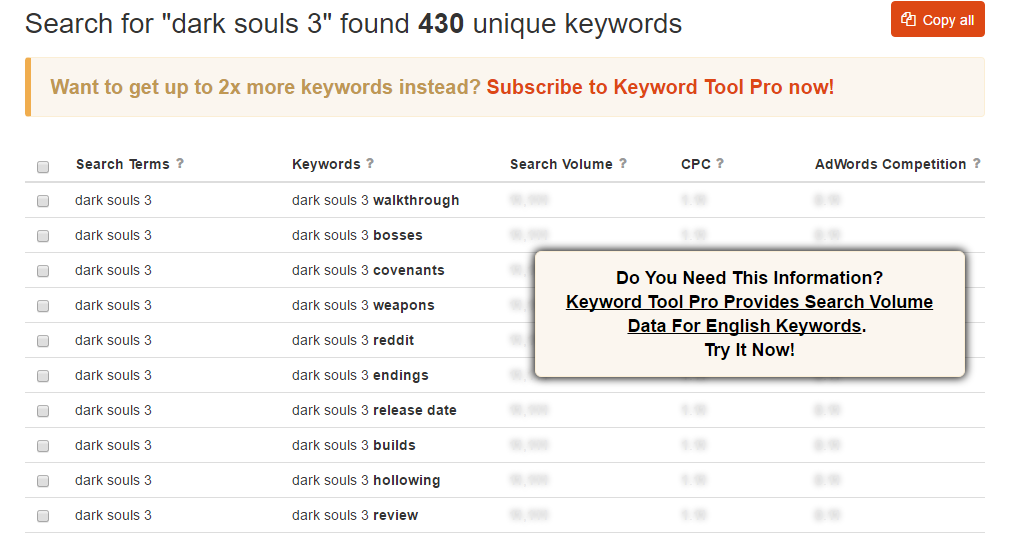The image size is (1020, 535).
Task: Check the reddit keyword row checkbox
Action: pos(43,341)
